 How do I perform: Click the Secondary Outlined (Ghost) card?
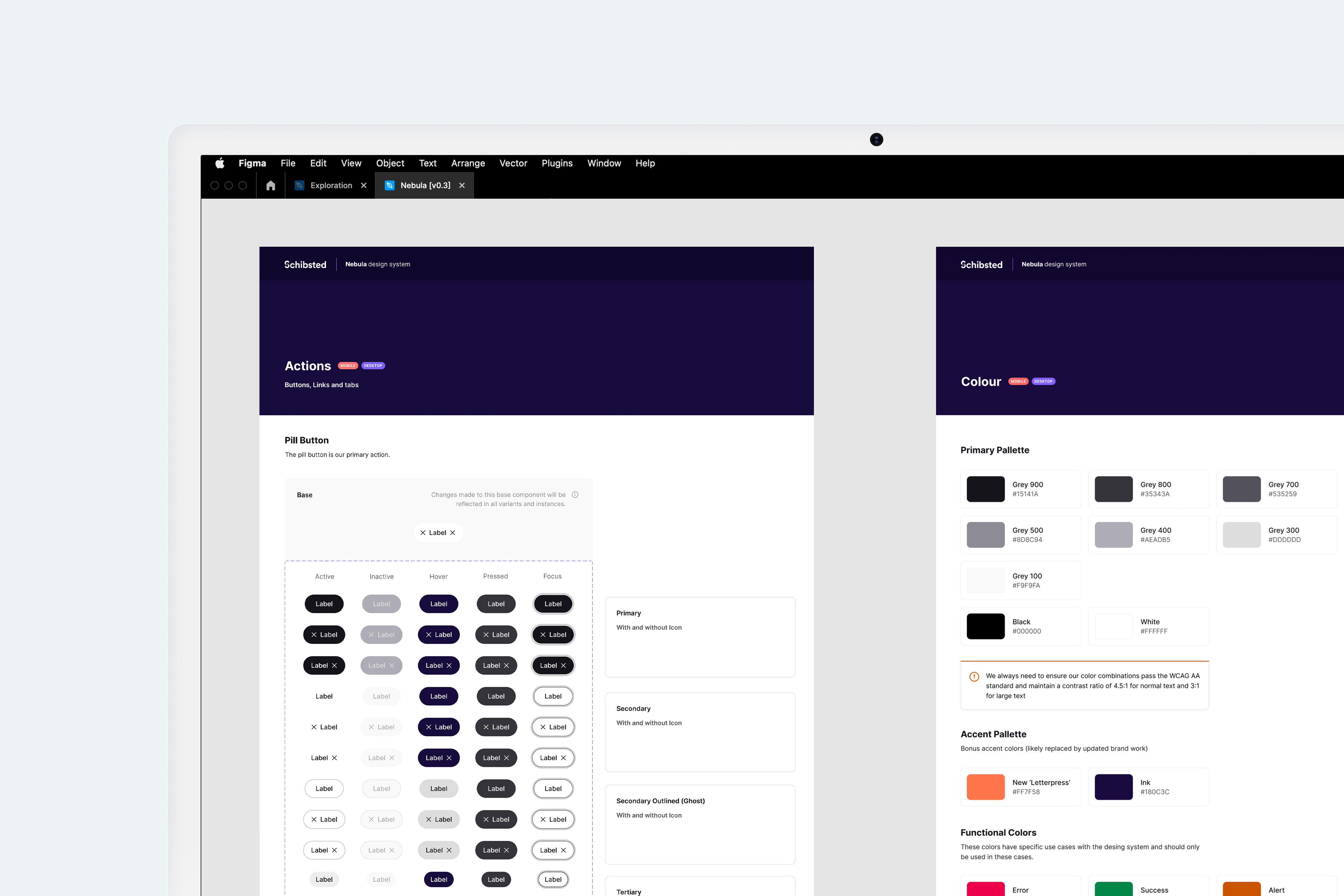700,824
